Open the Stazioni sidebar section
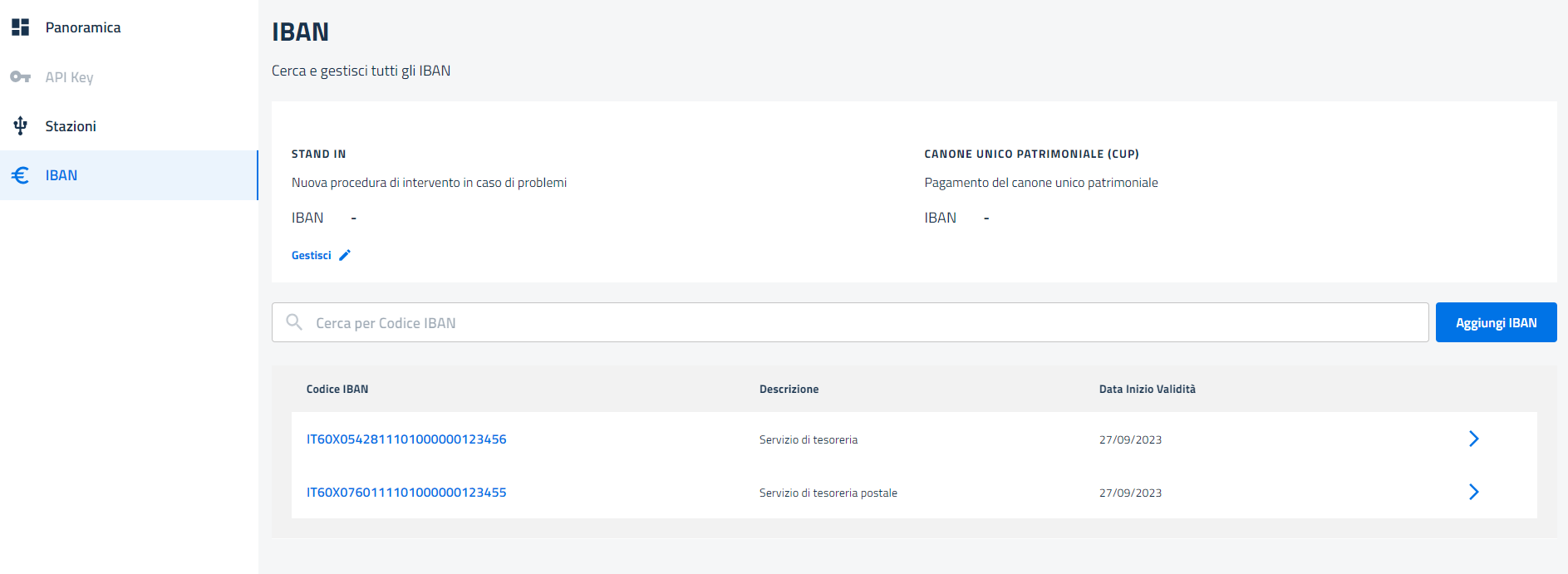This screenshot has width=1568, height=574. [71, 126]
